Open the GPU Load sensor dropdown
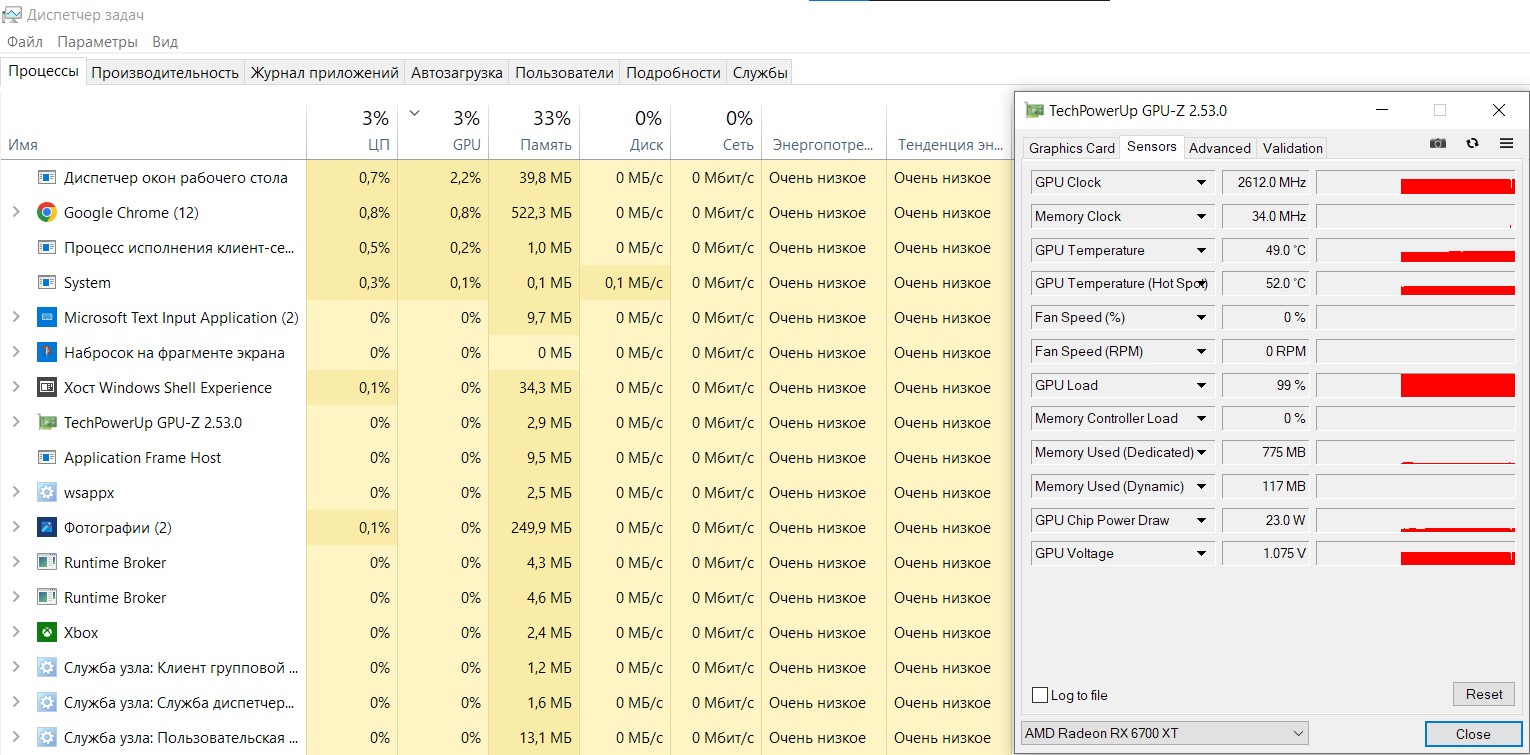The image size is (1530, 755). [1201, 385]
